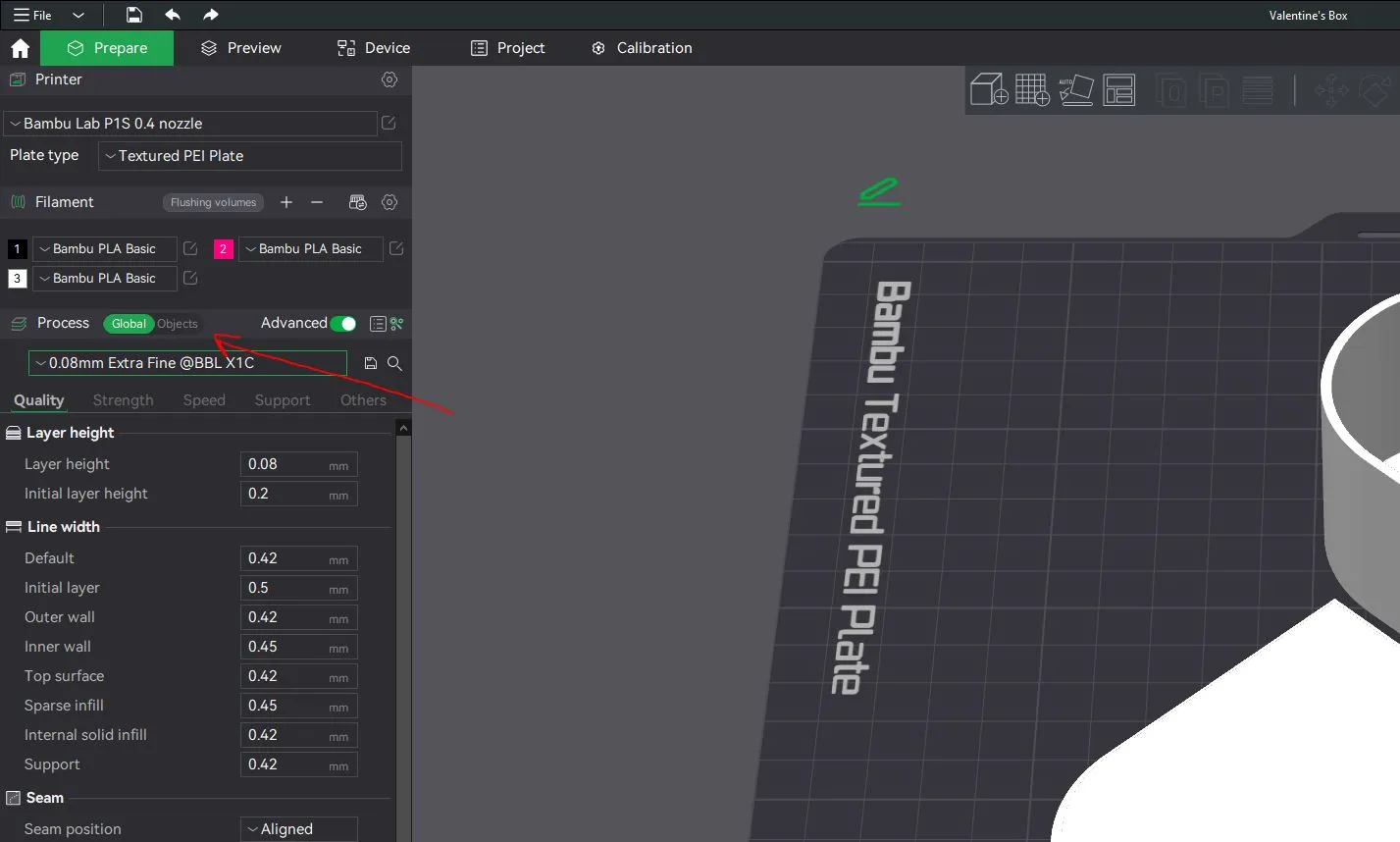The height and width of the screenshot is (842, 1400).
Task: Add a filament with the plus icon
Action: click(x=286, y=202)
